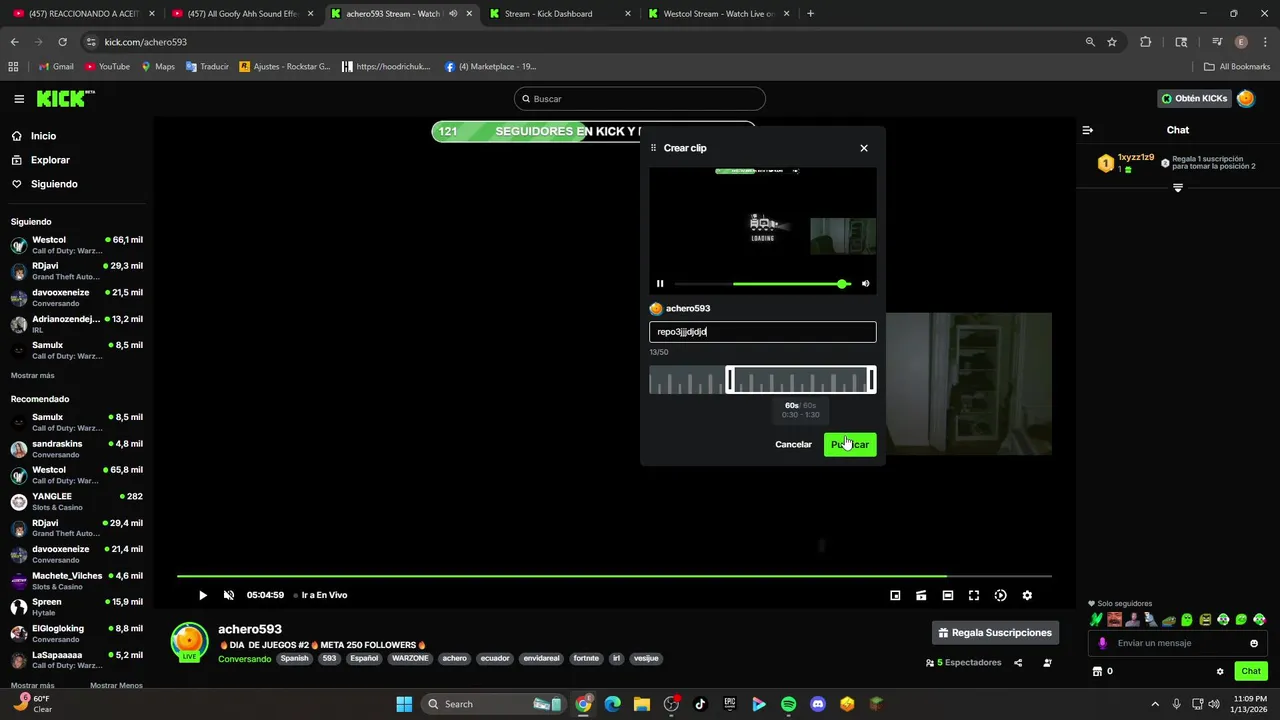Viewport: 1280px width, 720px height.
Task: Open LaSapaaaaa recommended channel
Action: click(x=76, y=660)
